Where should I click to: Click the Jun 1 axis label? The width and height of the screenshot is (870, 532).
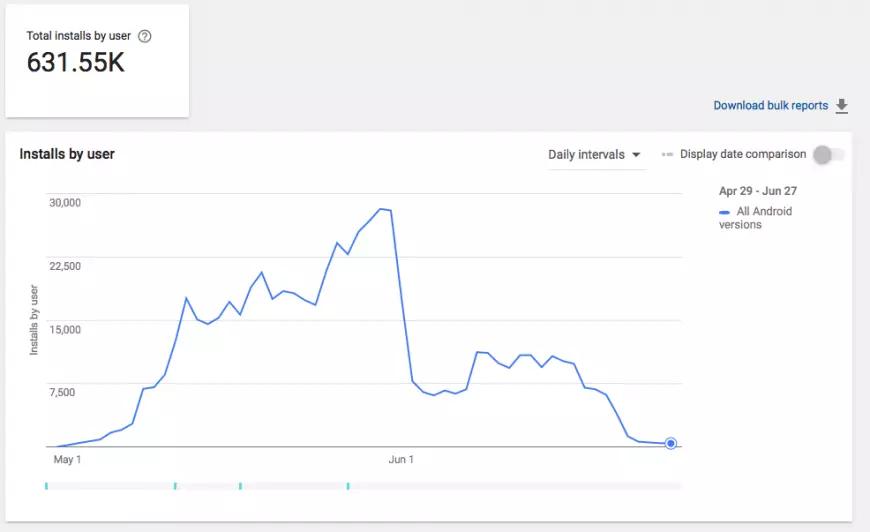click(400, 460)
